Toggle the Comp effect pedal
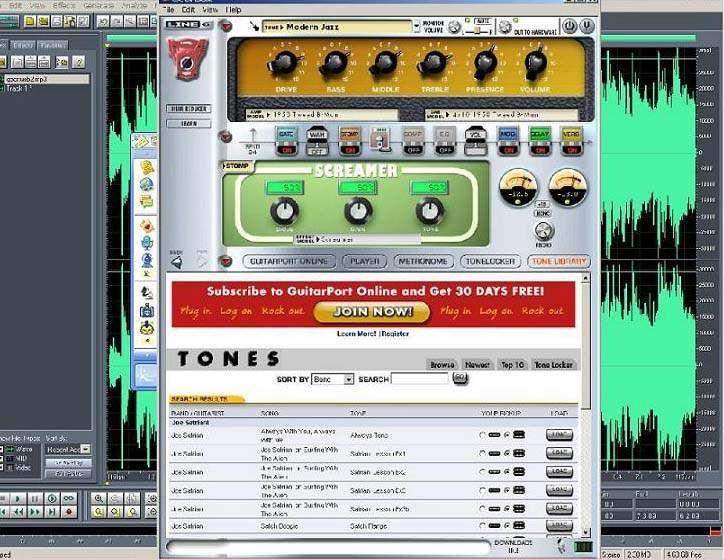Image resolution: width=724 pixels, height=559 pixels. tap(413, 141)
